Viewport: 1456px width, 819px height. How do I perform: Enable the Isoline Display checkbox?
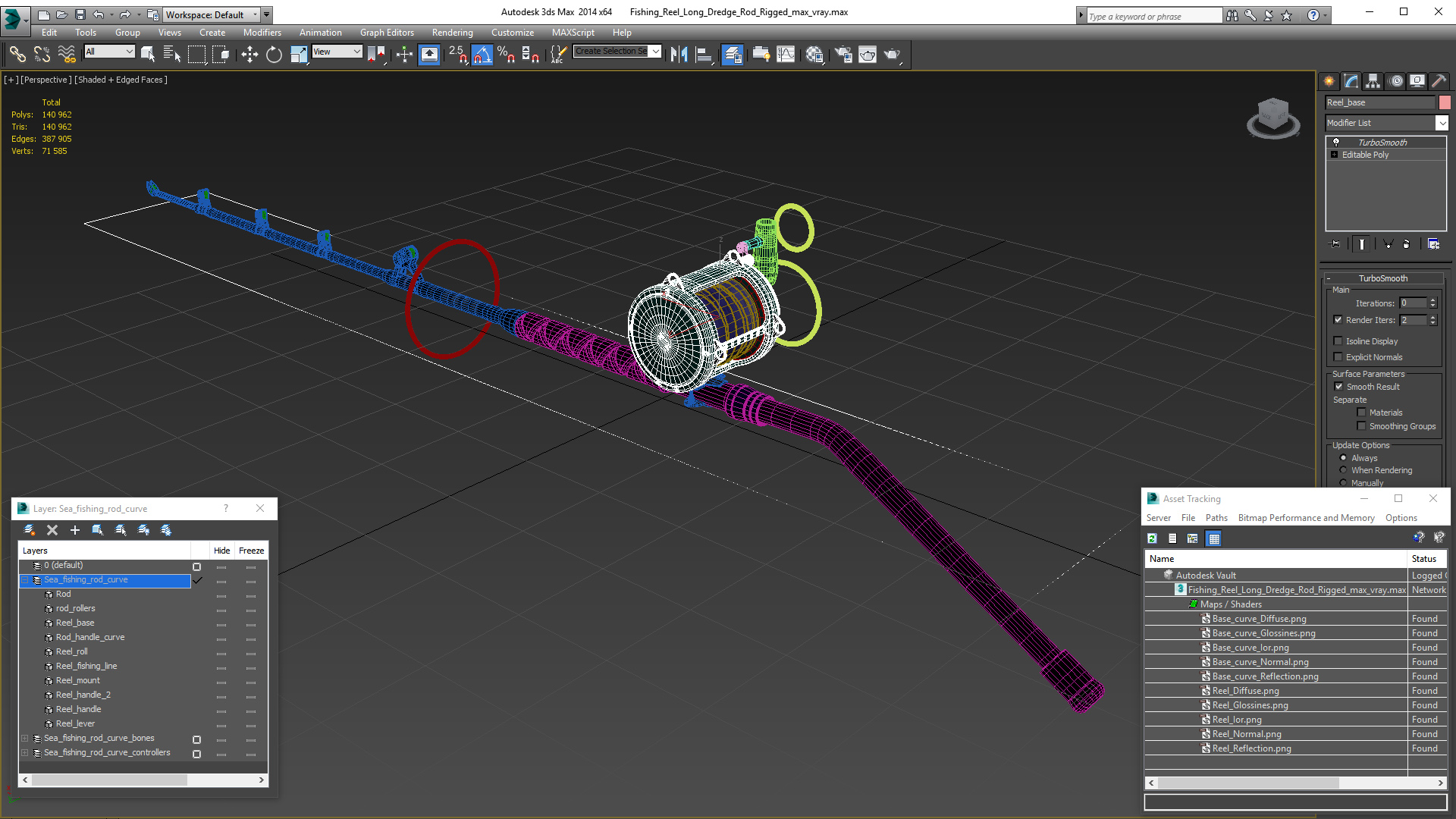click(1338, 341)
